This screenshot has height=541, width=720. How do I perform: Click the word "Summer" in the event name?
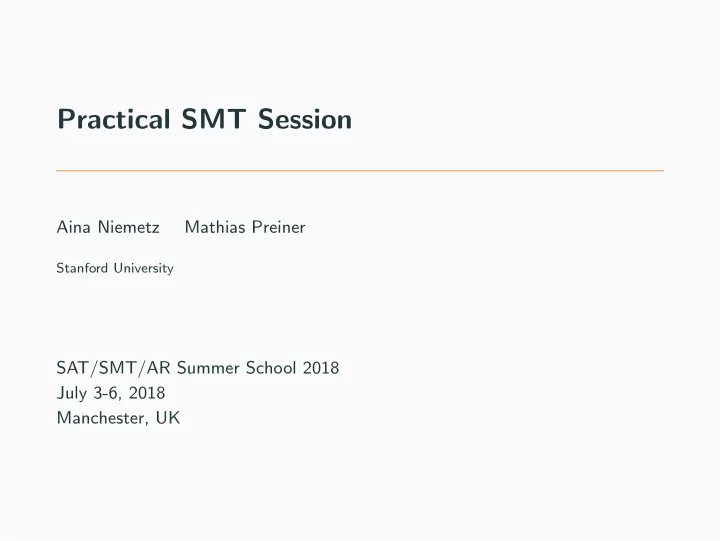[x=208, y=368]
